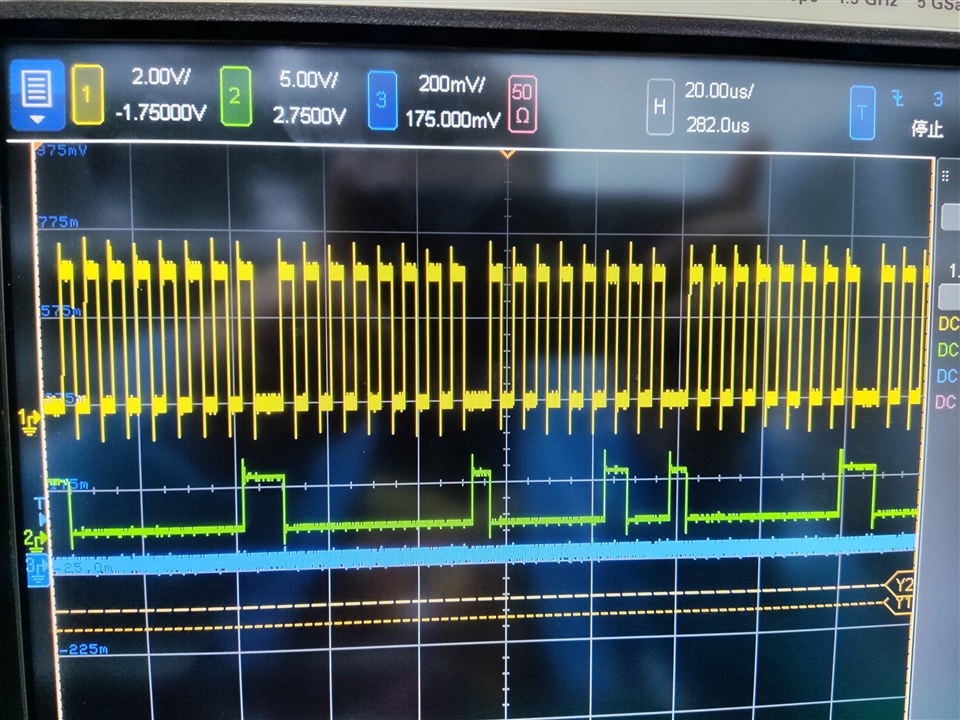Click channel 2 scale 5.00V/
The width and height of the screenshot is (960, 720).
[x=308, y=80]
